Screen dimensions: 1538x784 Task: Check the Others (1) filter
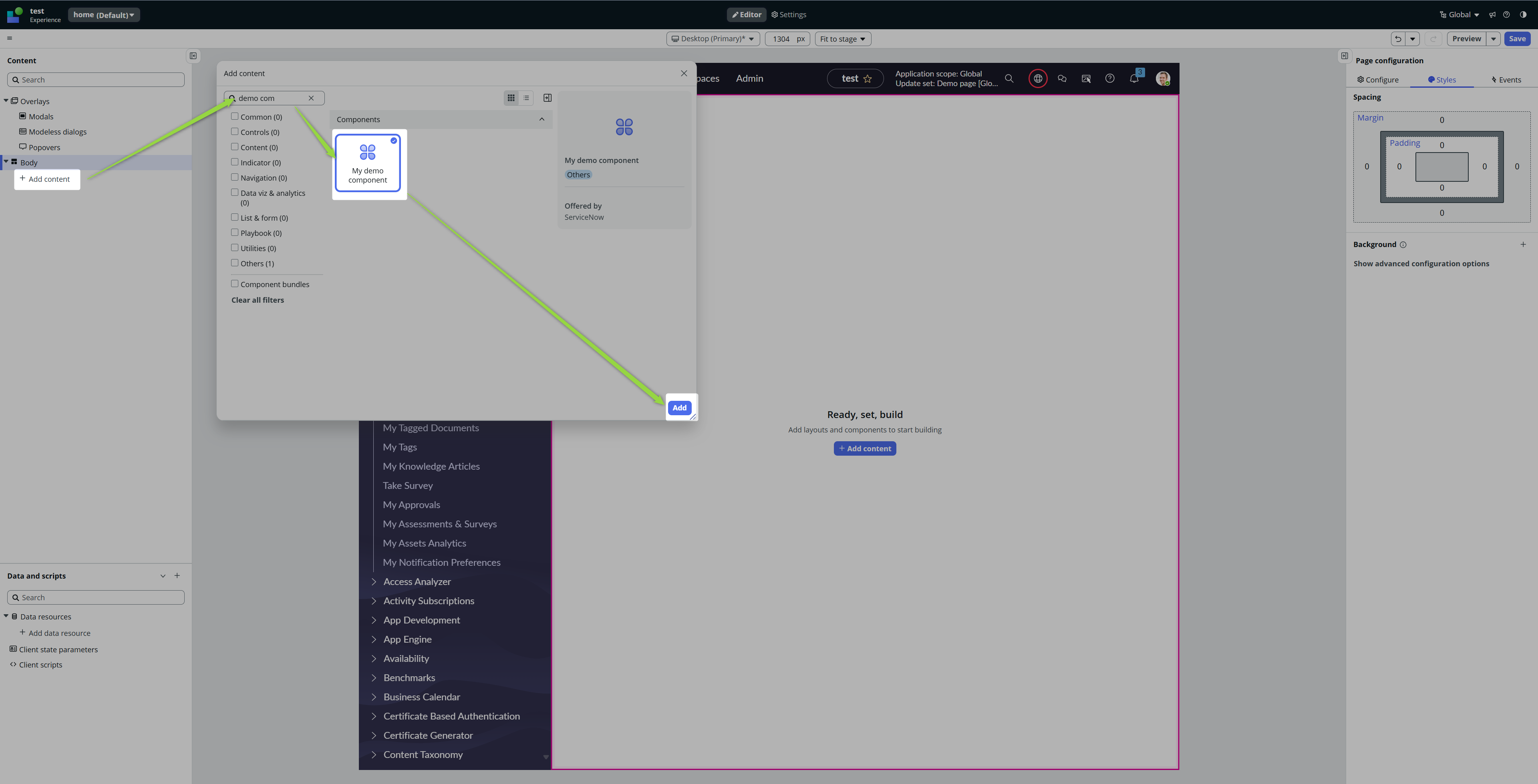(x=235, y=263)
